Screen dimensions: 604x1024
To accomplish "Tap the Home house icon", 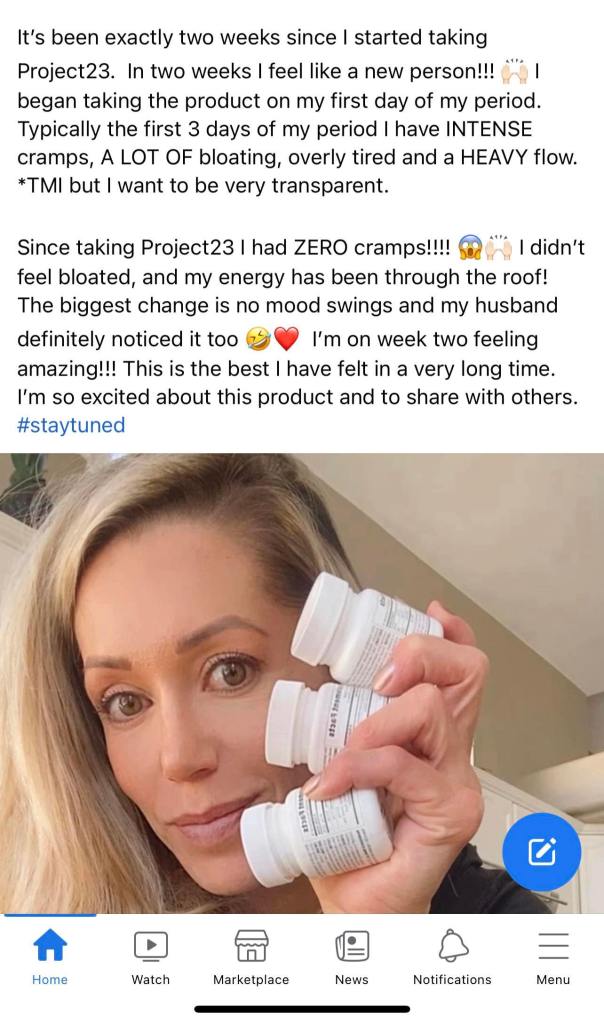I will 50,945.
